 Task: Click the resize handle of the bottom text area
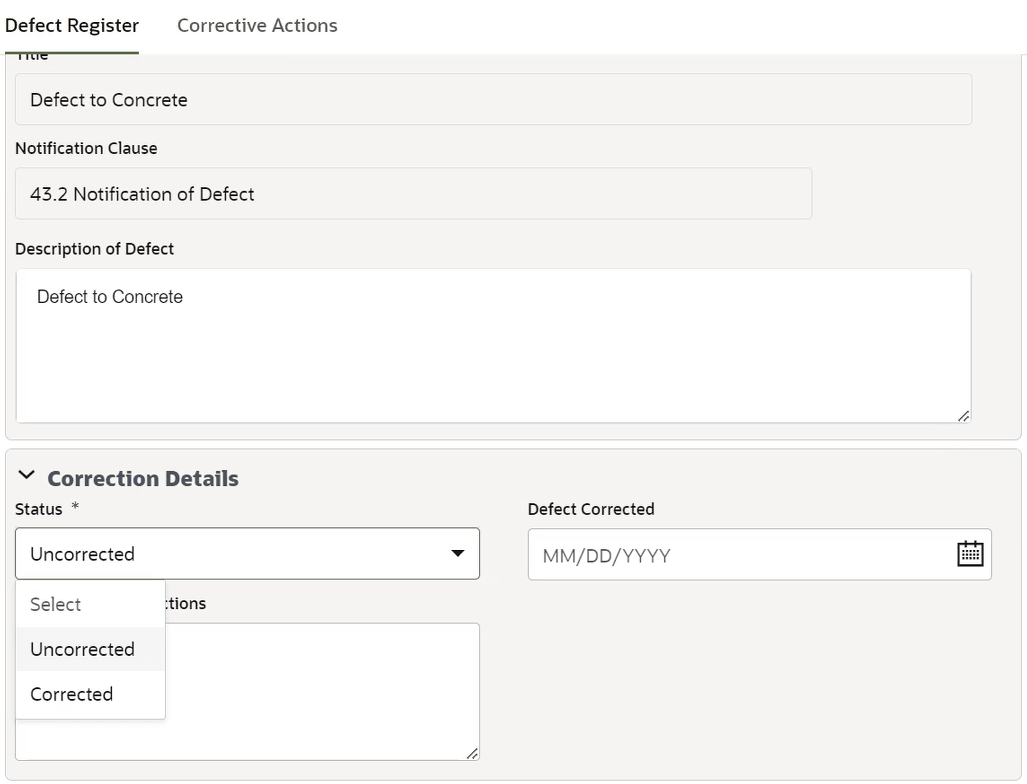(472, 753)
